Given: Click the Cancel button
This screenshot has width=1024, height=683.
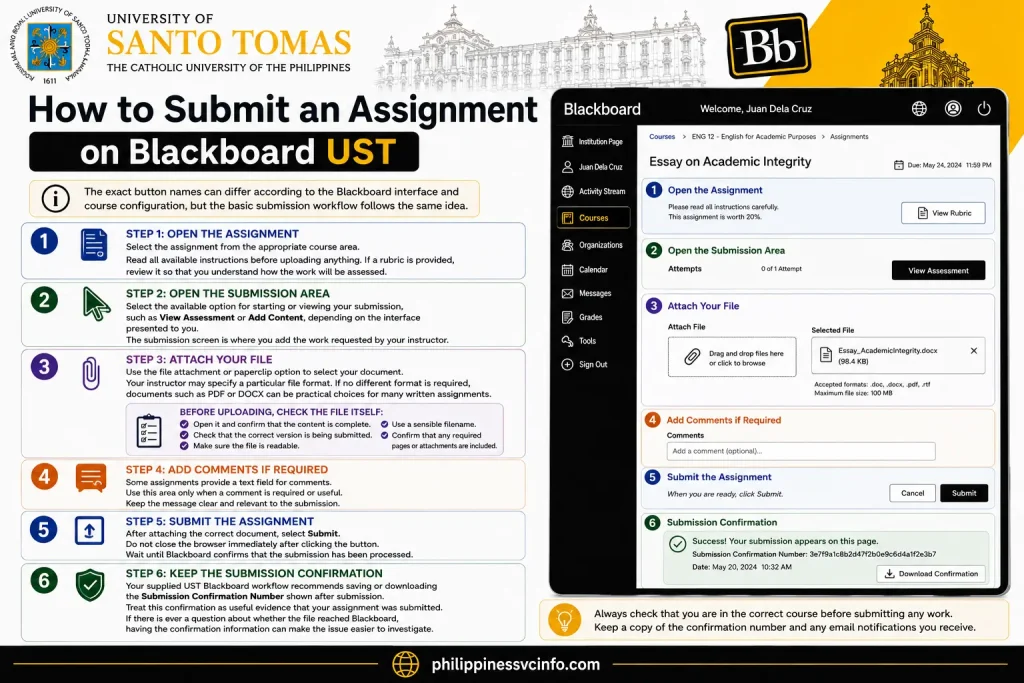Looking at the screenshot, I should pyautogui.click(x=912, y=493).
